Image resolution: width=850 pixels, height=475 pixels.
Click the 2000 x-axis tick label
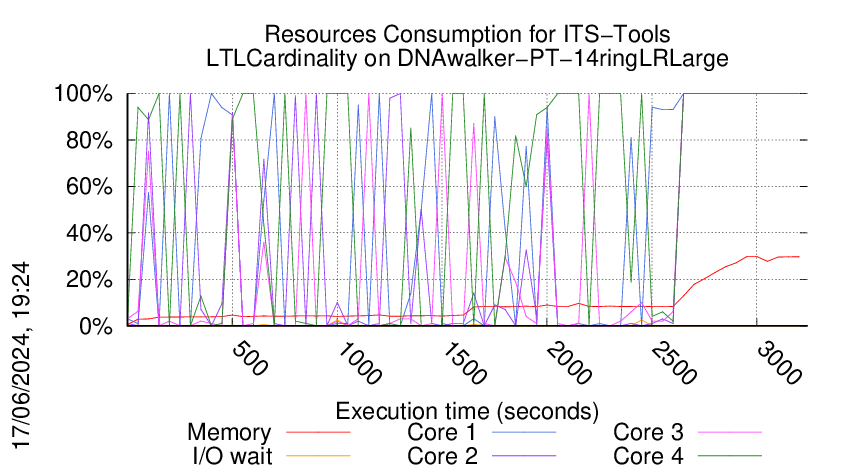coord(568,363)
